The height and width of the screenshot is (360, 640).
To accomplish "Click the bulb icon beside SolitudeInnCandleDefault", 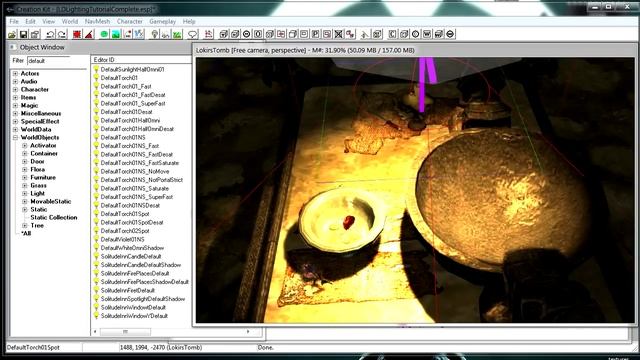I will click(x=96, y=256).
